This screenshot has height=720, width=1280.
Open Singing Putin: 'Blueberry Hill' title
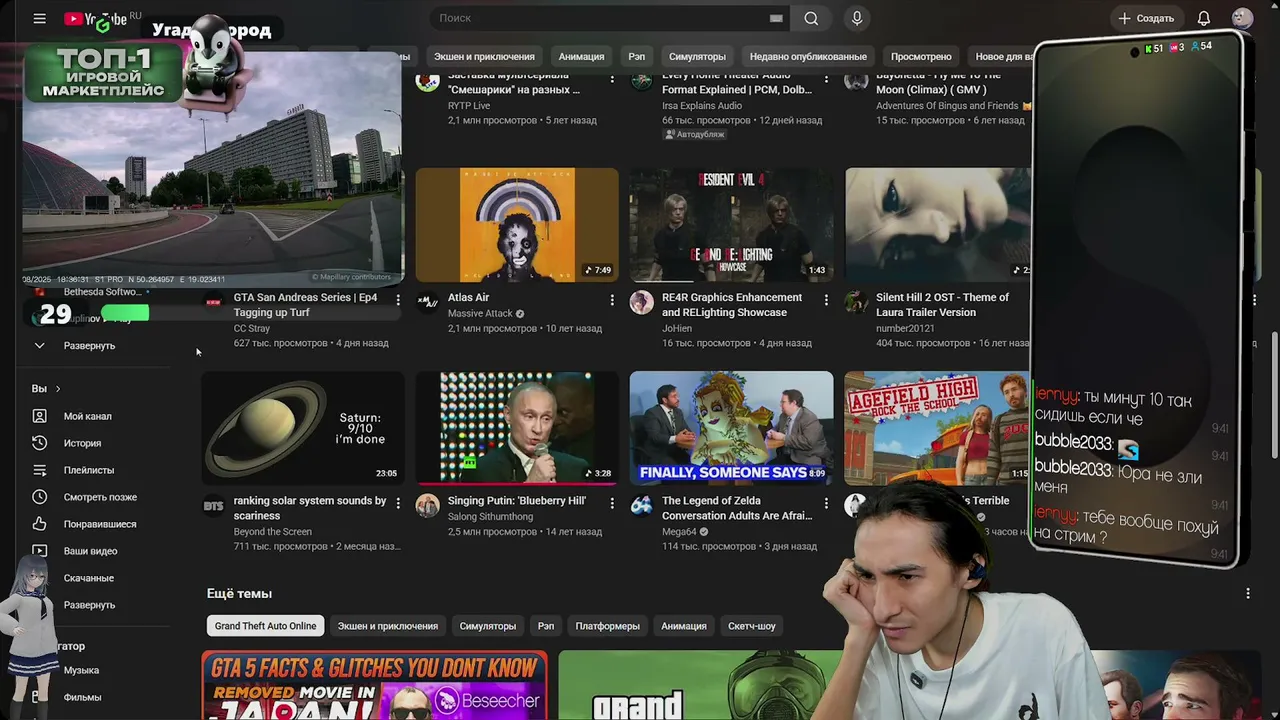[x=517, y=501]
